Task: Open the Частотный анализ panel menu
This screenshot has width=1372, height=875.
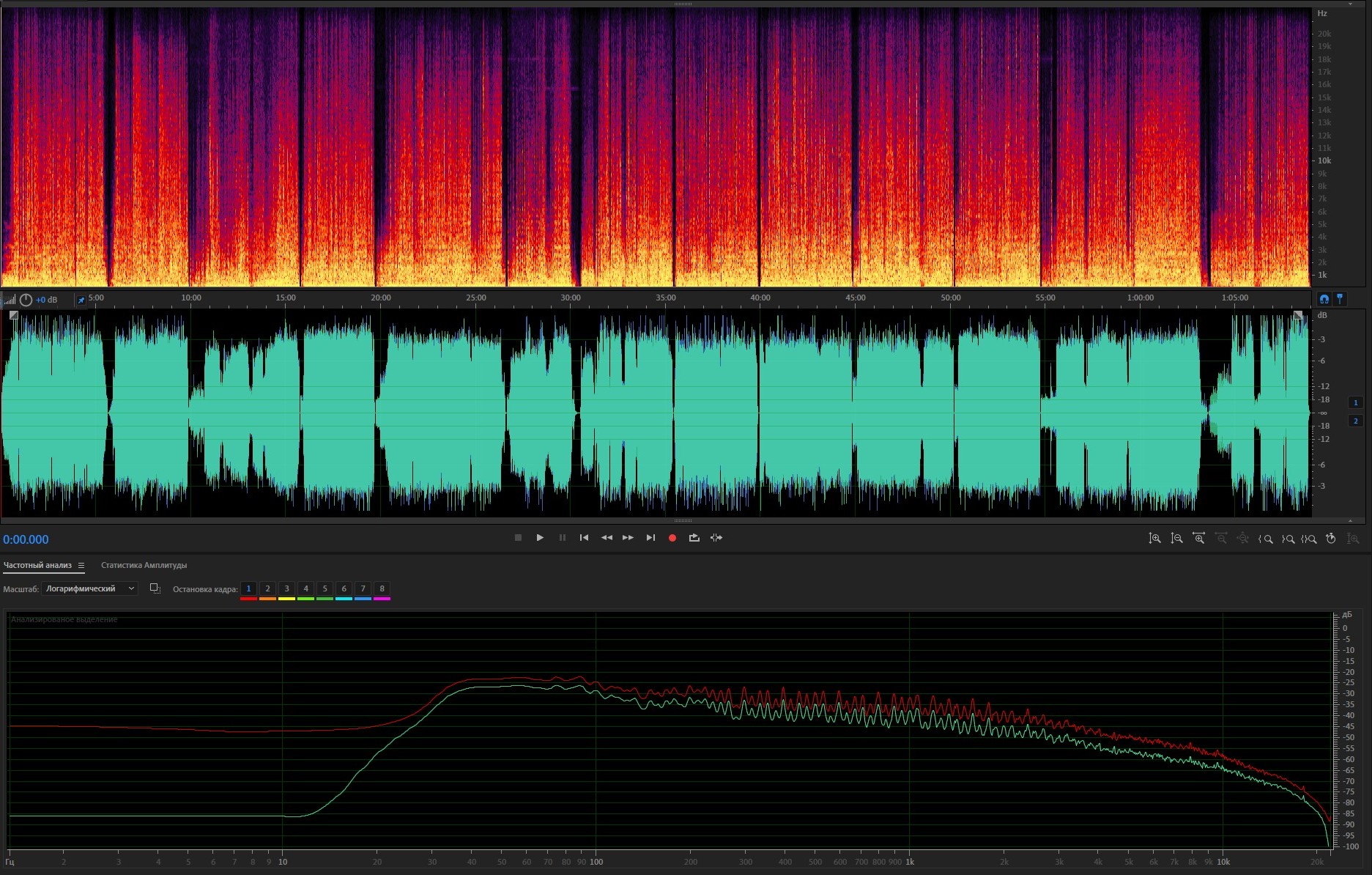Action: pos(81,566)
